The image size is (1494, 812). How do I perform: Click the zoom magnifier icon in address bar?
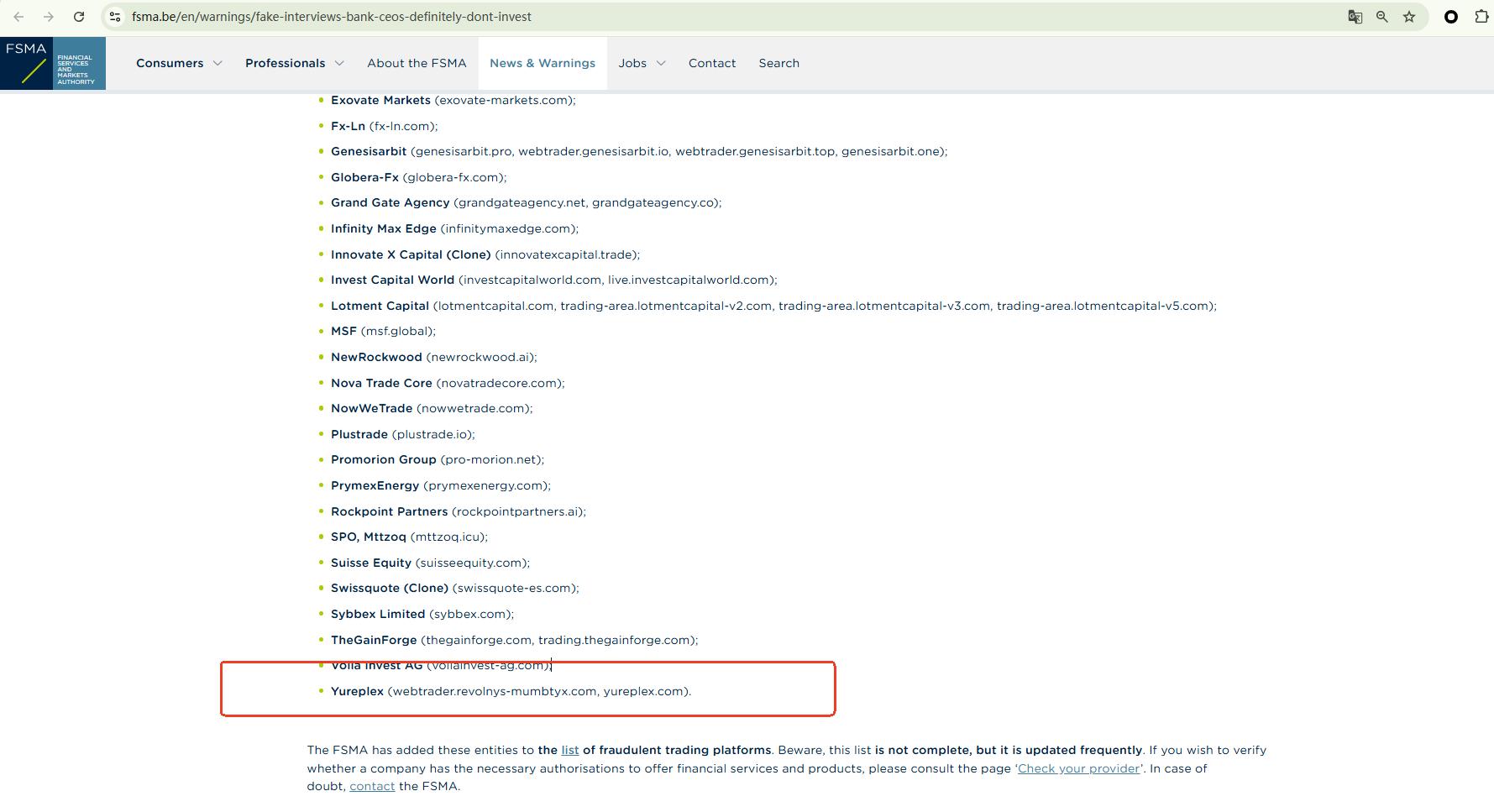pos(1381,17)
